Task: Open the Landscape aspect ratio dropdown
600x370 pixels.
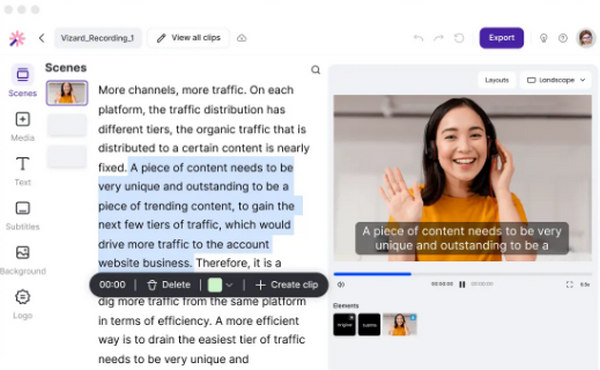Action: pyautogui.click(x=556, y=80)
